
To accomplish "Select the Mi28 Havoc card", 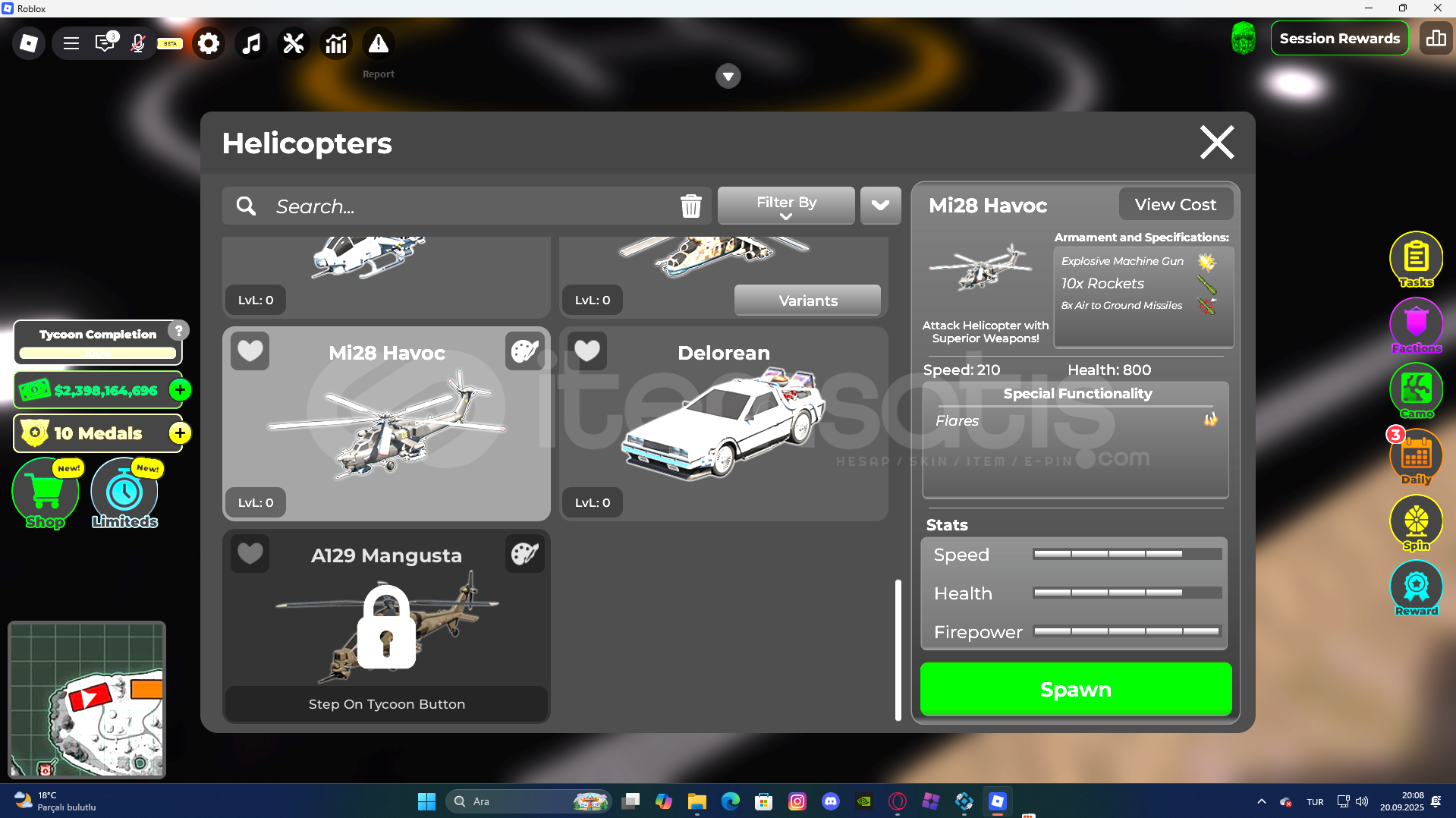I will (386, 423).
